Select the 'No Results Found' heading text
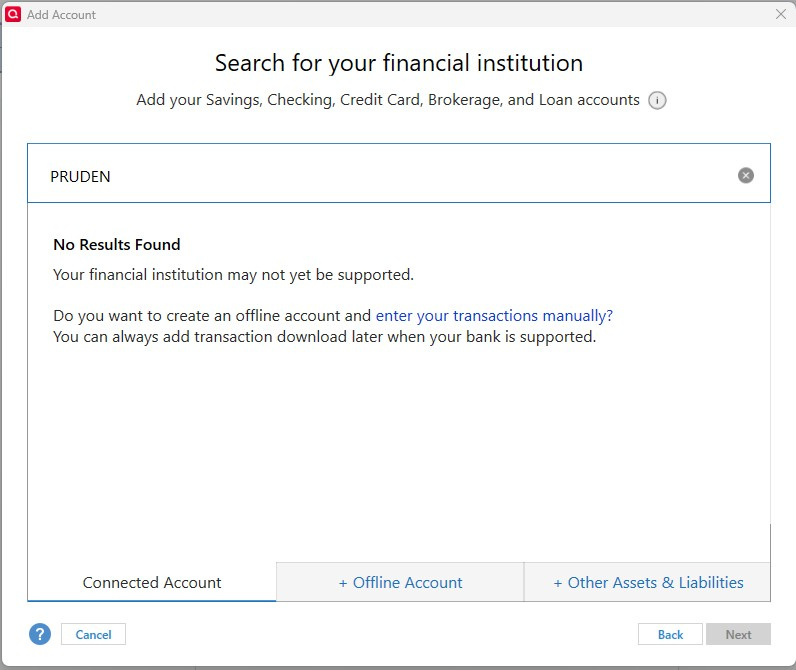Image resolution: width=796 pixels, height=670 pixels. 117,245
